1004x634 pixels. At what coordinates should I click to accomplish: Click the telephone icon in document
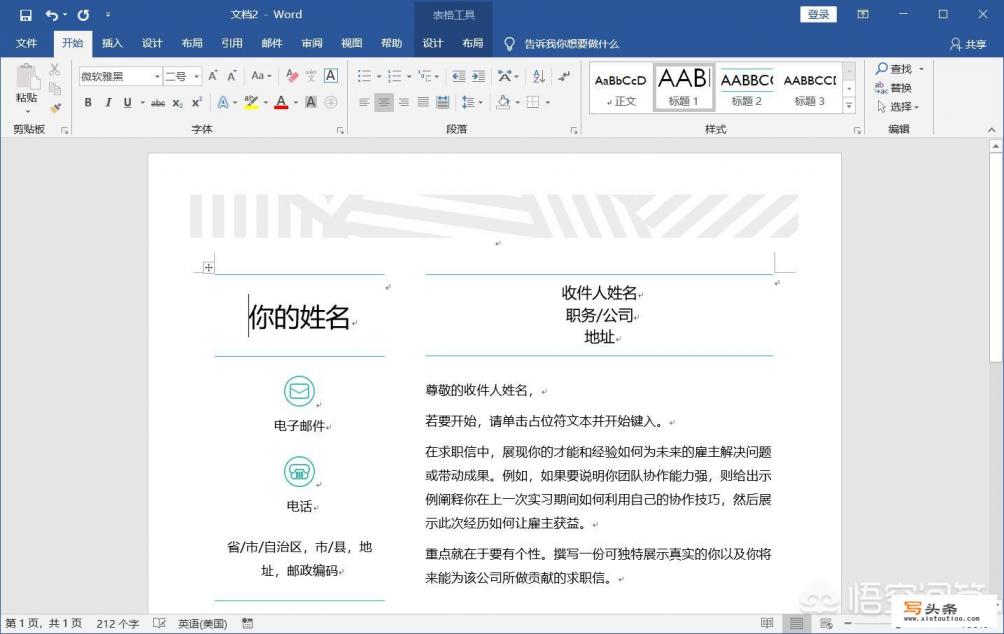[299, 471]
